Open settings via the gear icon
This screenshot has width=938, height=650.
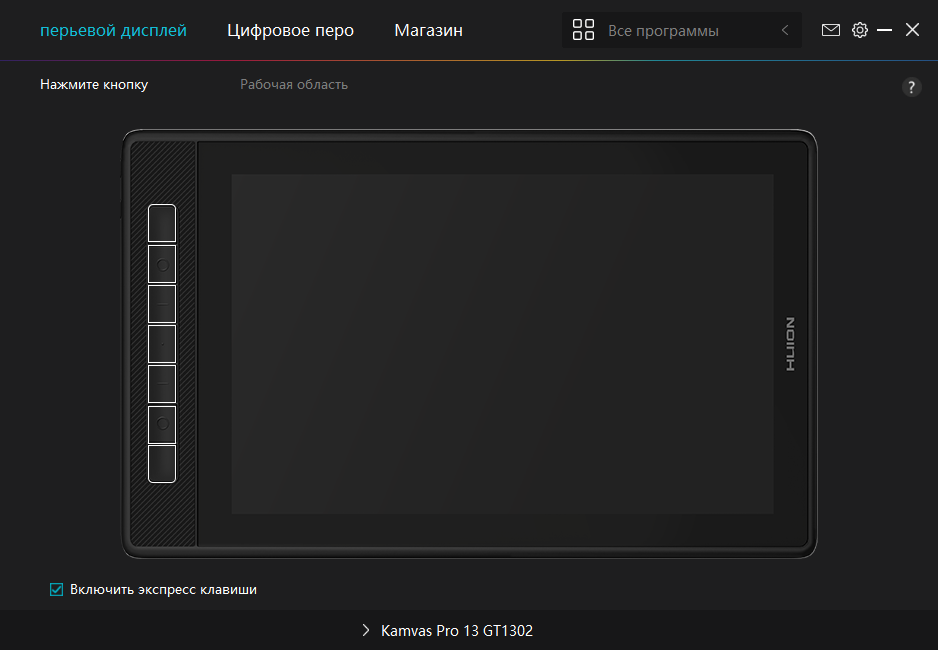860,30
